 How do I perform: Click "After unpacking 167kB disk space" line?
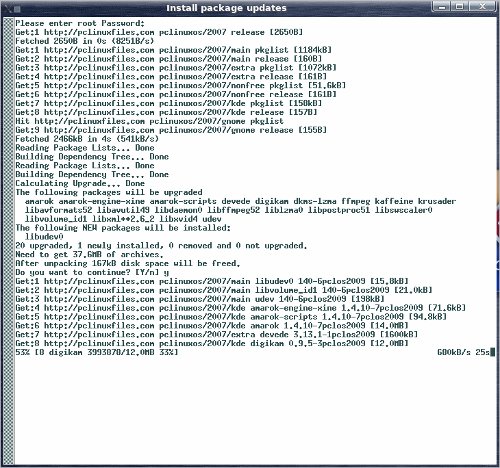click(x=128, y=263)
